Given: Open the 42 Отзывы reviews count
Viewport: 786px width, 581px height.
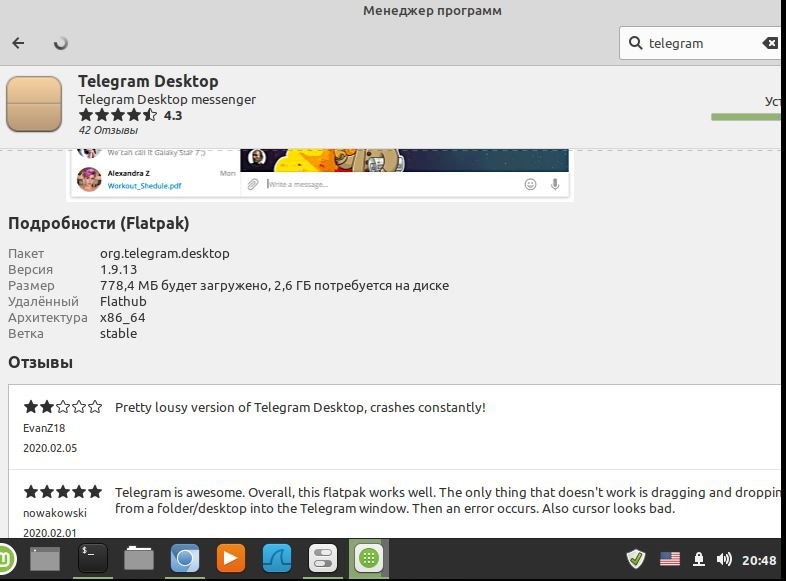Looking at the screenshot, I should pos(108,130).
